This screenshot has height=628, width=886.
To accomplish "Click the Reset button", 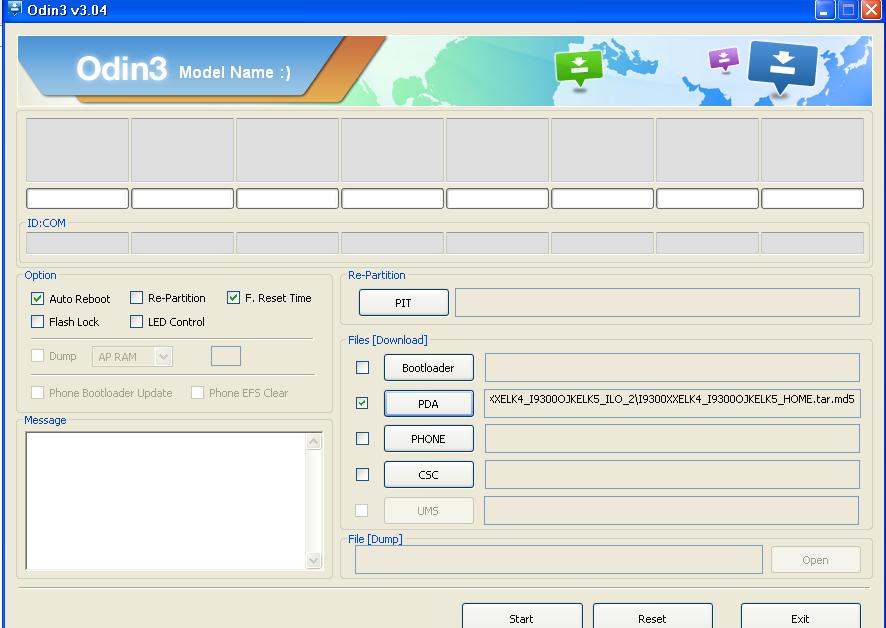I will point(653,616).
